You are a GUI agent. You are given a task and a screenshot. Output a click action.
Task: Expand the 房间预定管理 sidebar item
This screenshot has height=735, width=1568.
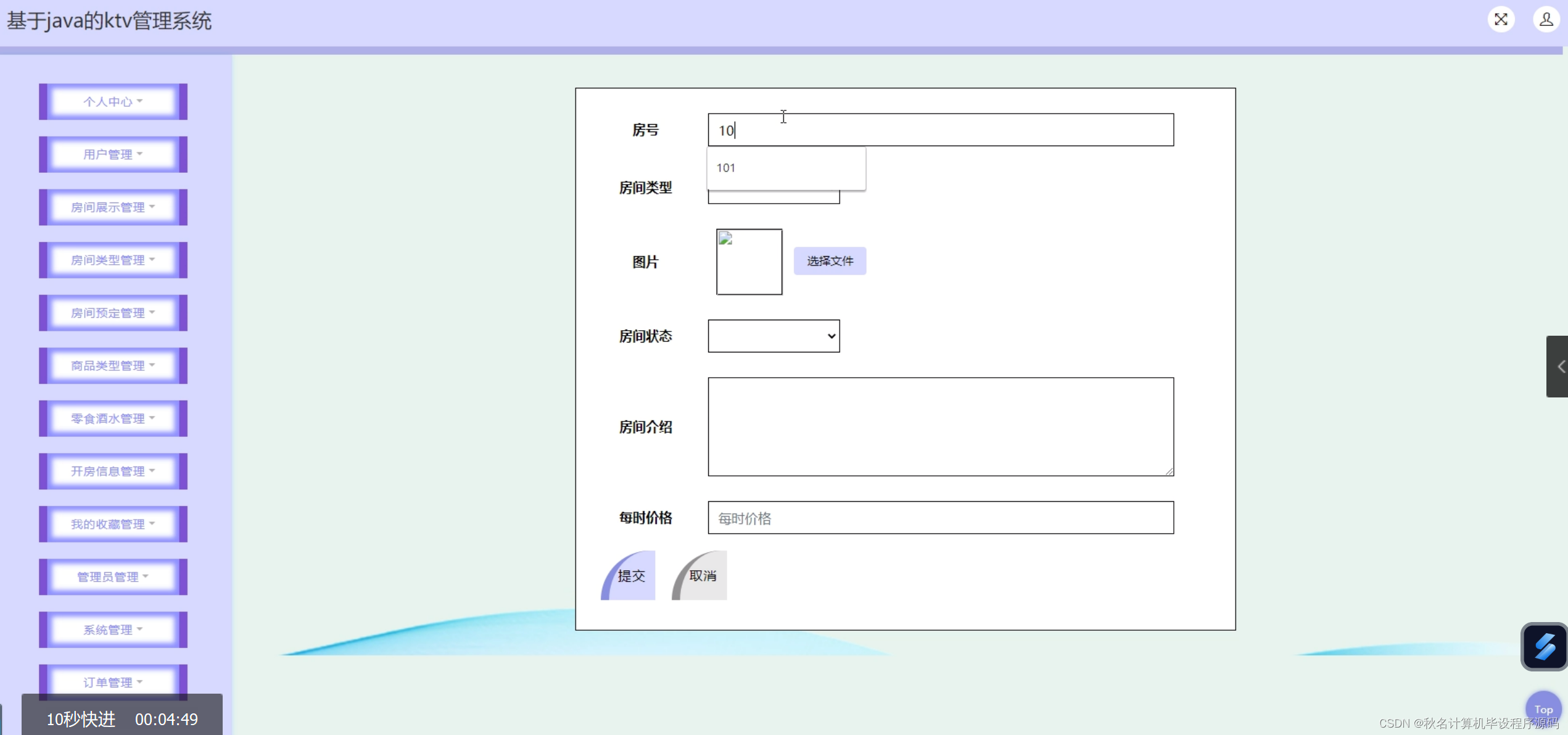[x=113, y=313]
